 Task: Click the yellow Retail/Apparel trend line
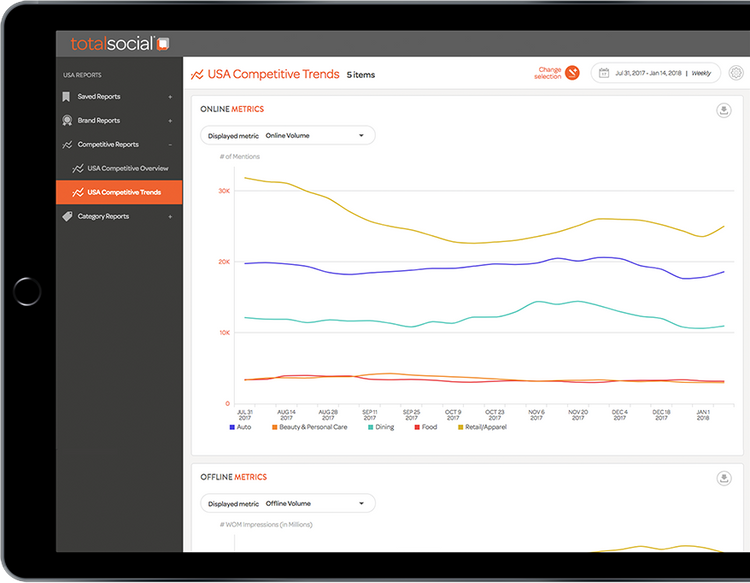click(474, 243)
